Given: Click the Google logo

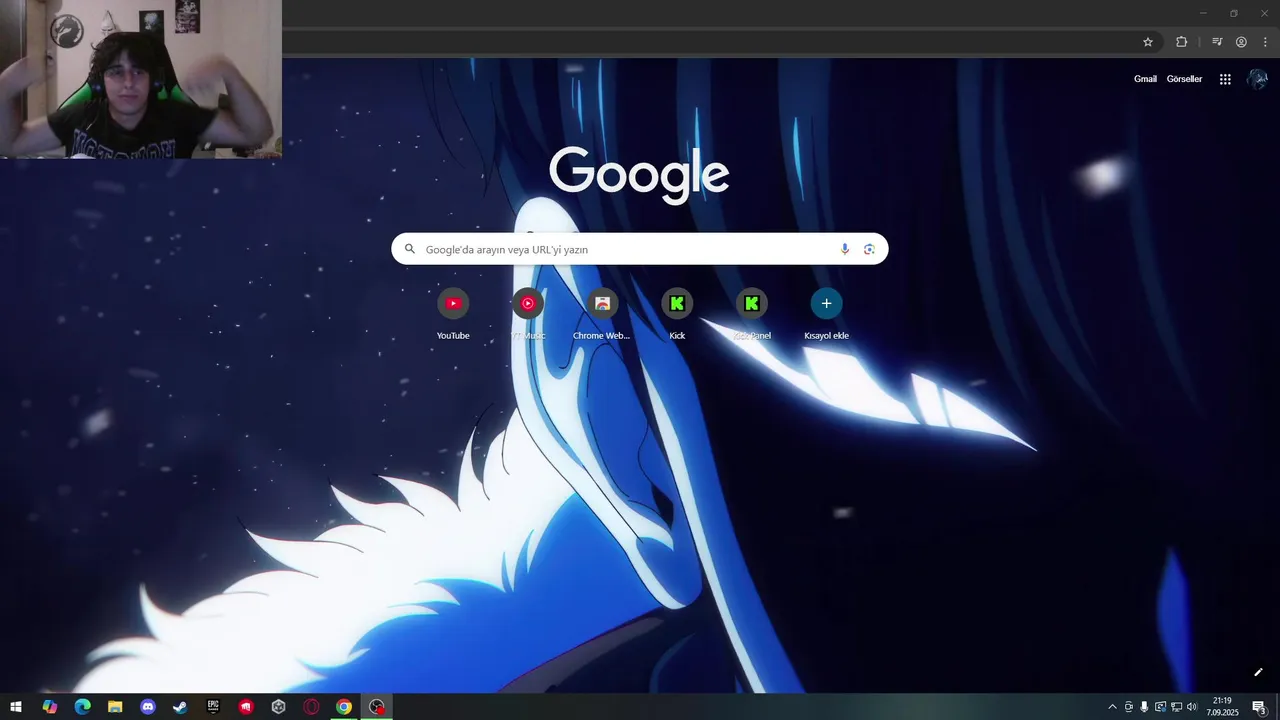Looking at the screenshot, I should coord(639,174).
